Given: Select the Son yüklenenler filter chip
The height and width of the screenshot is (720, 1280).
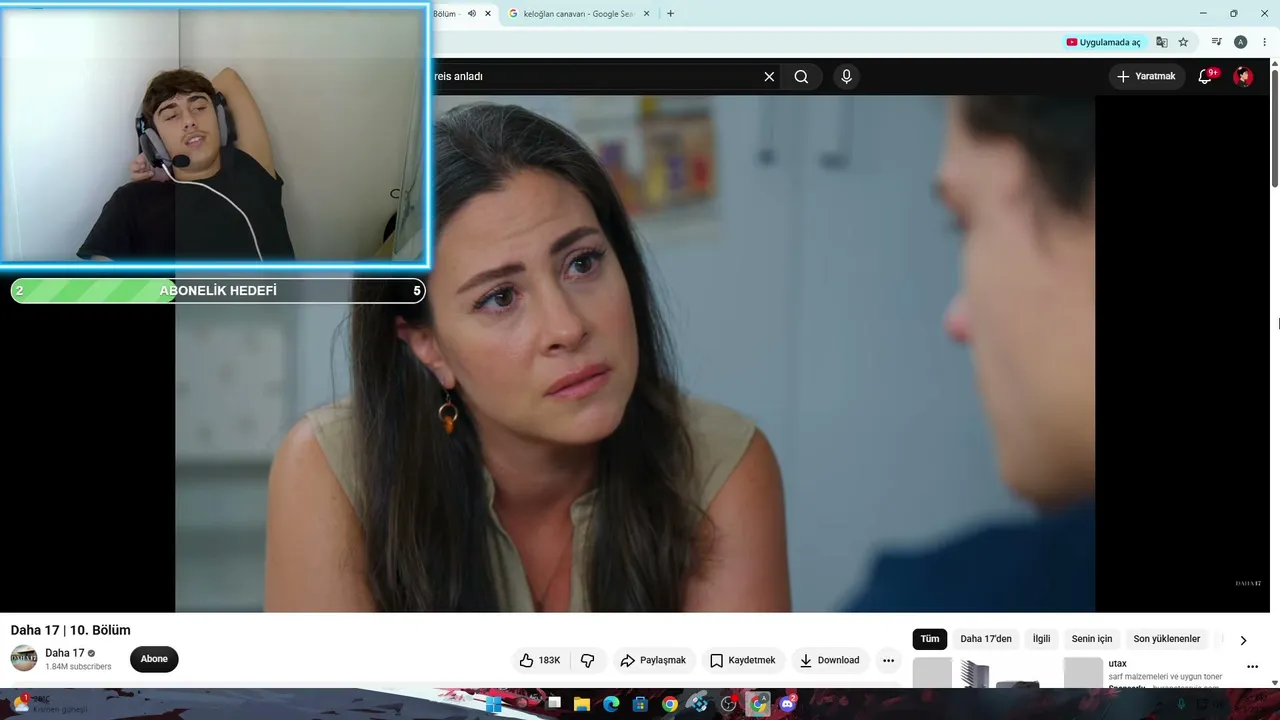Looking at the screenshot, I should 1167,639.
